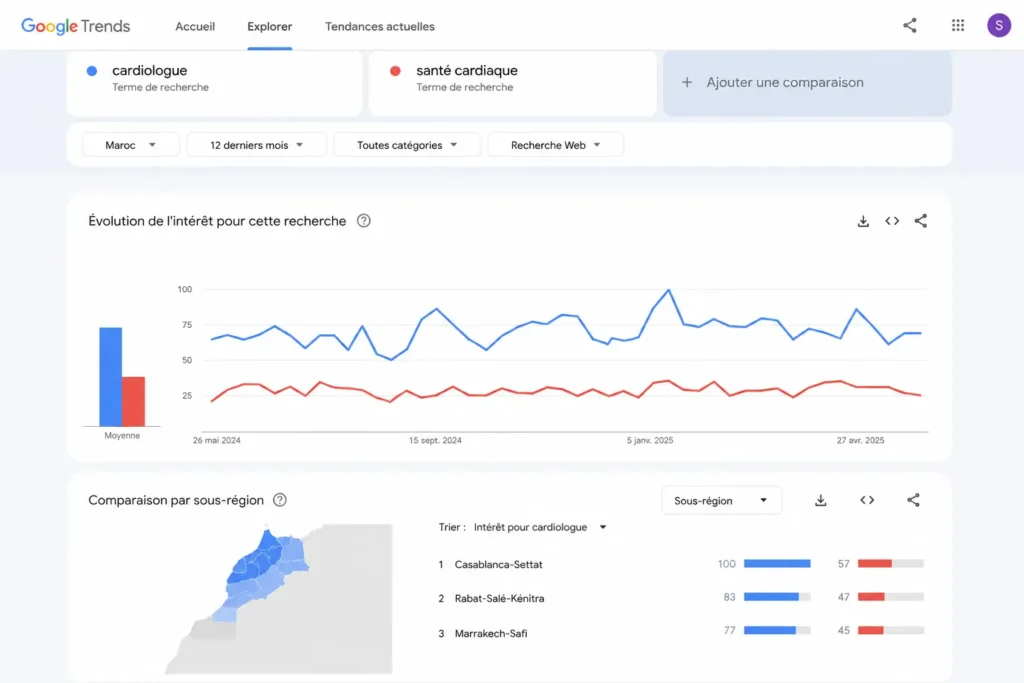Click help icon beside Évolution de l'intérêt

point(364,221)
